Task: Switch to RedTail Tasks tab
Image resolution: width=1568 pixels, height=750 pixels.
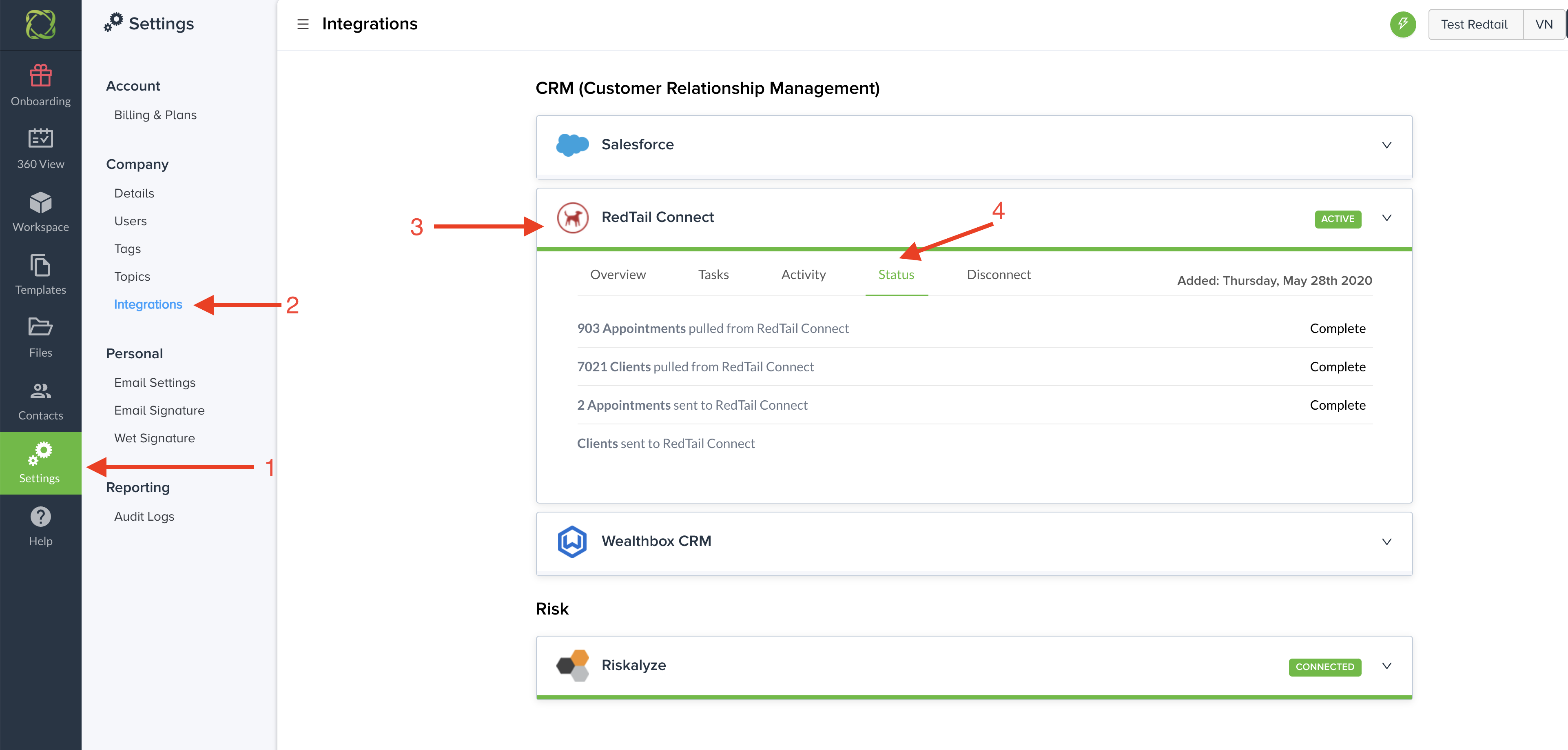Action: click(x=713, y=275)
